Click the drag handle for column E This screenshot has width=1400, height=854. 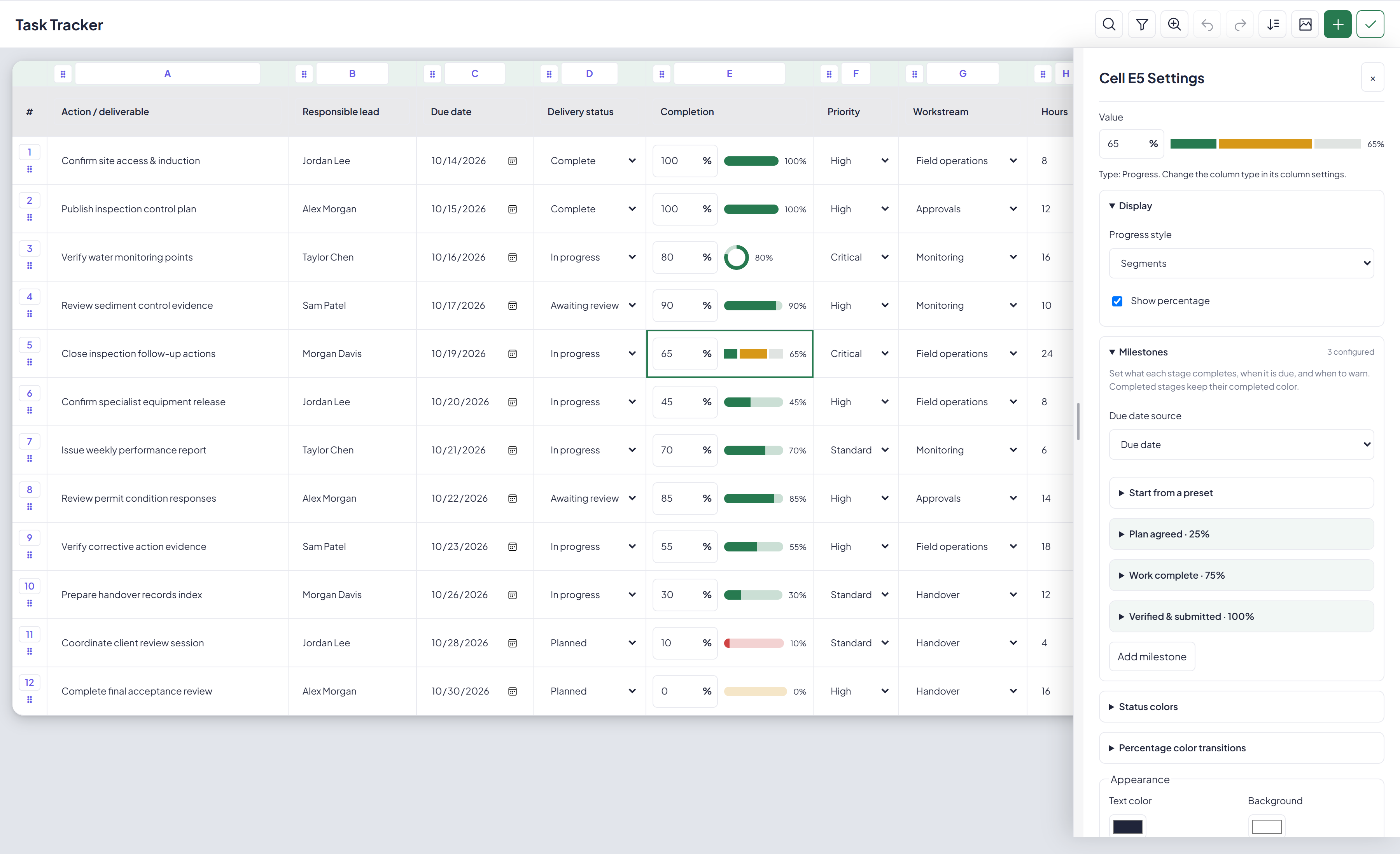(662, 74)
